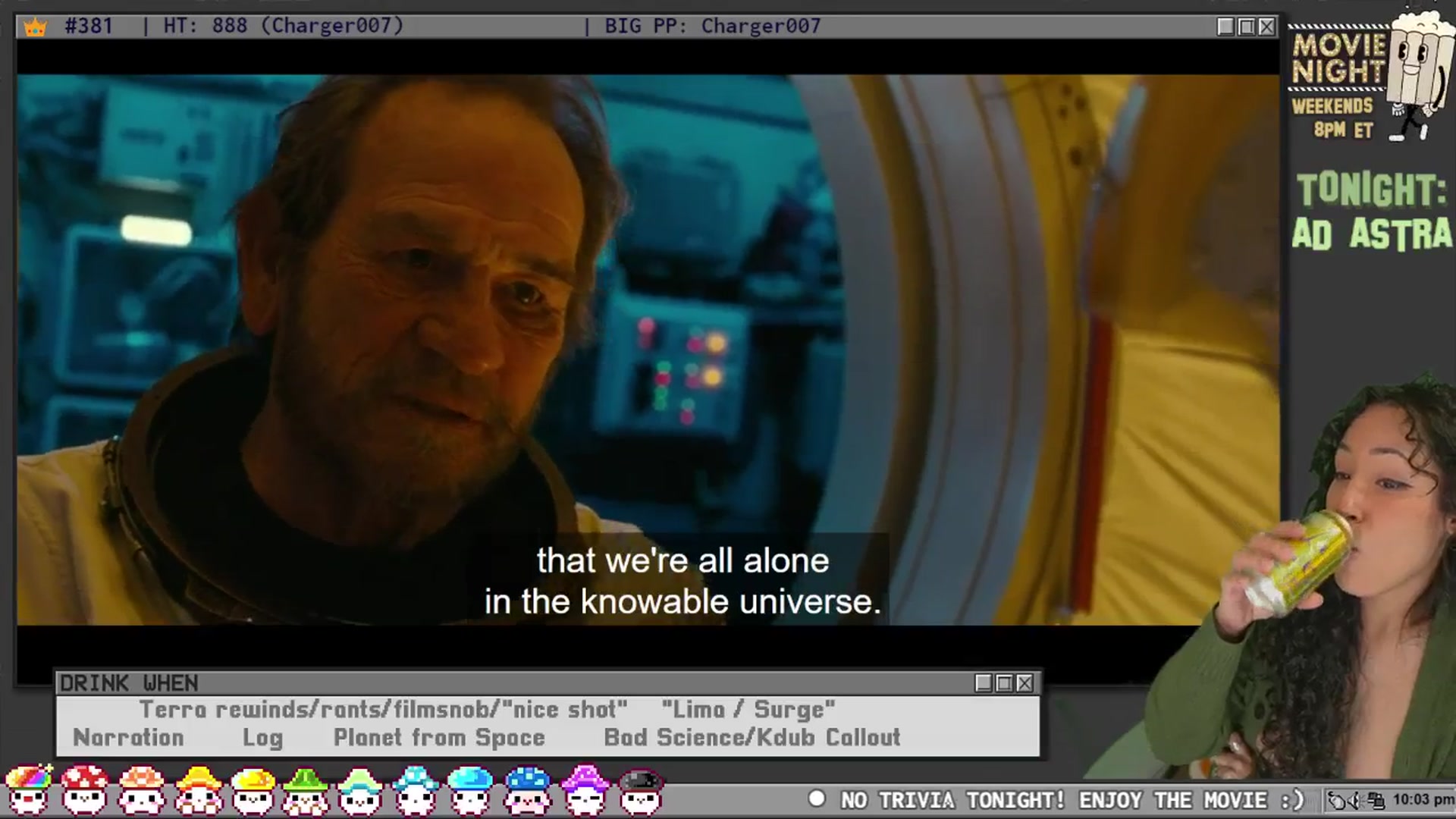Click the "HT: 888 (Charger007)" title text

(x=284, y=26)
